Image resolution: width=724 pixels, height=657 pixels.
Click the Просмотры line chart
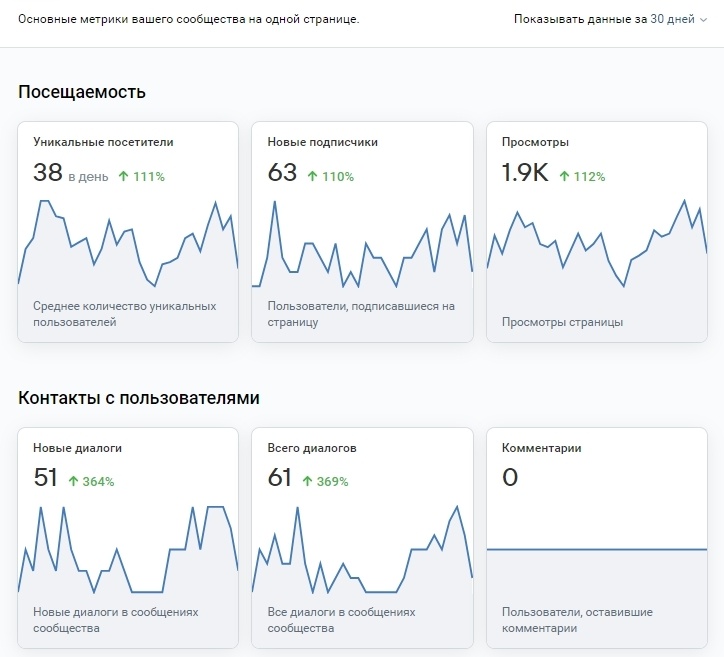click(597, 243)
